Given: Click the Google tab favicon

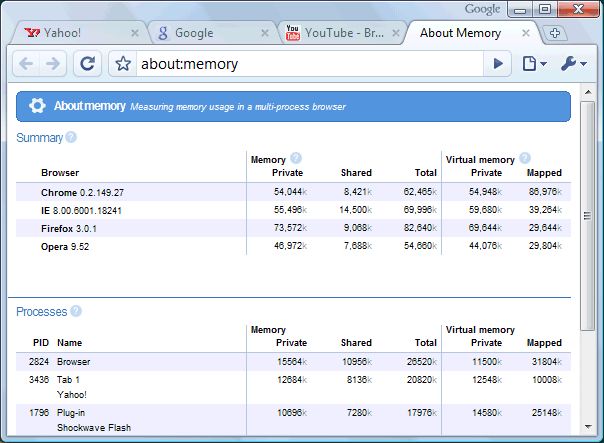Looking at the screenshot, I should pyautogui.click(x=163, y=33).
